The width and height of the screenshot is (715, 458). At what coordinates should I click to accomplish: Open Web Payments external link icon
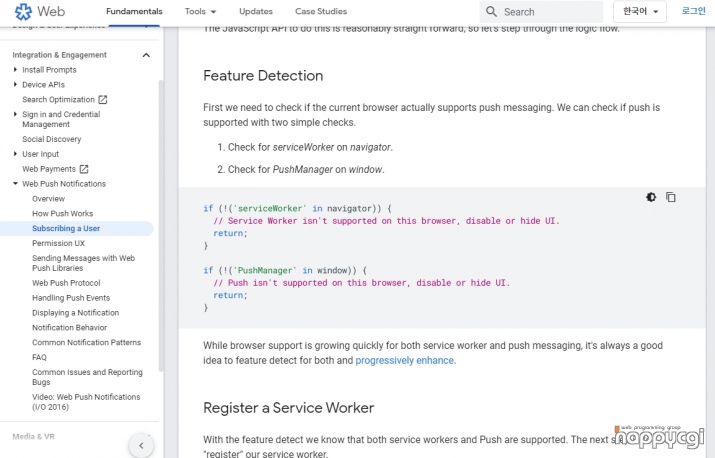[x=84, y=169]
